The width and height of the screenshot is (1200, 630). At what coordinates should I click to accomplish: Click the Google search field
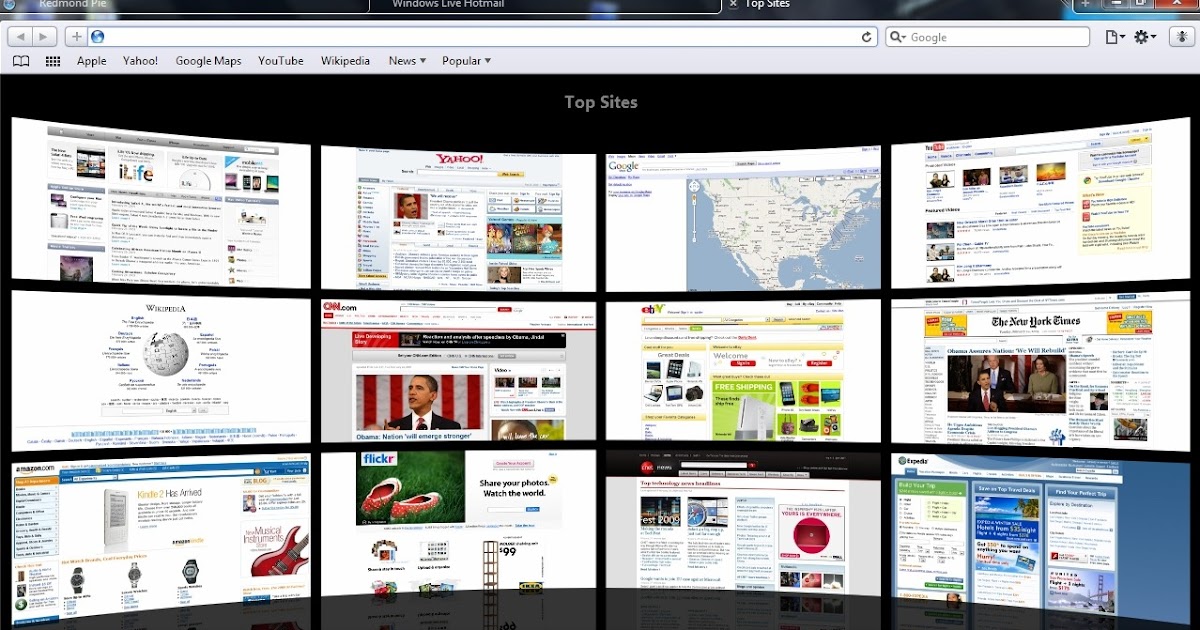(x=987, y=37)
